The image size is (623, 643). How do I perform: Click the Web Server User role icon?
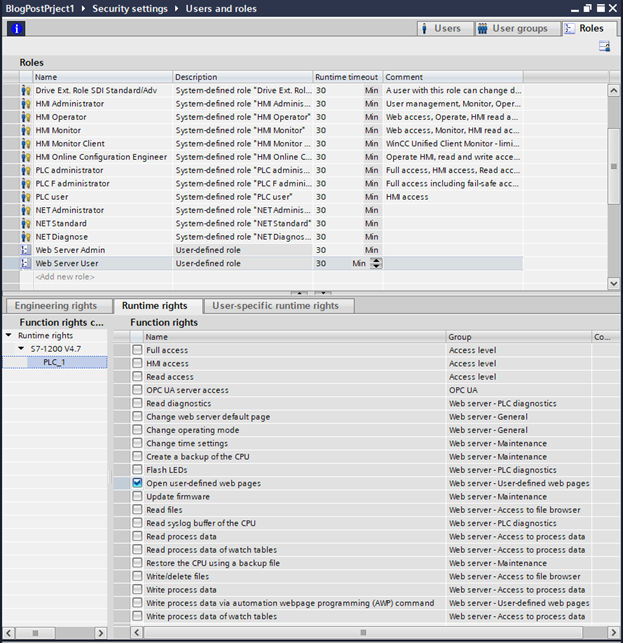(x=25, y=263)
